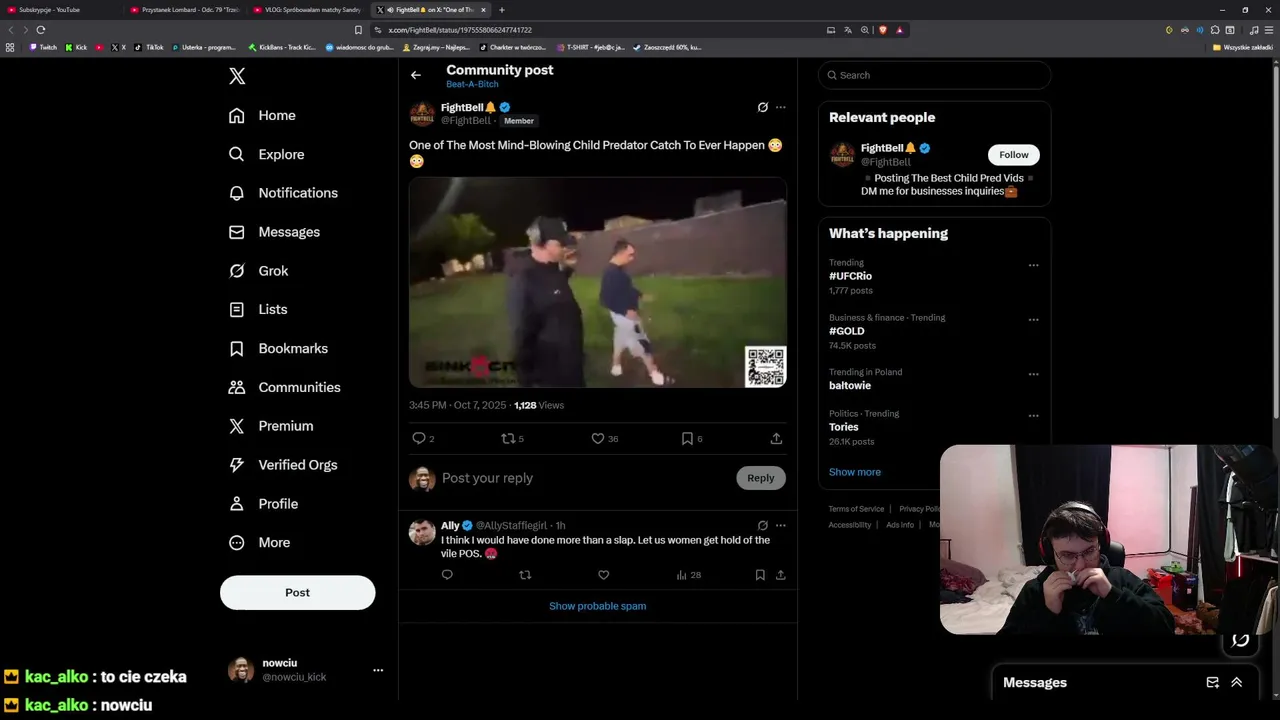Compose new message in Messages drawer

1213,683
